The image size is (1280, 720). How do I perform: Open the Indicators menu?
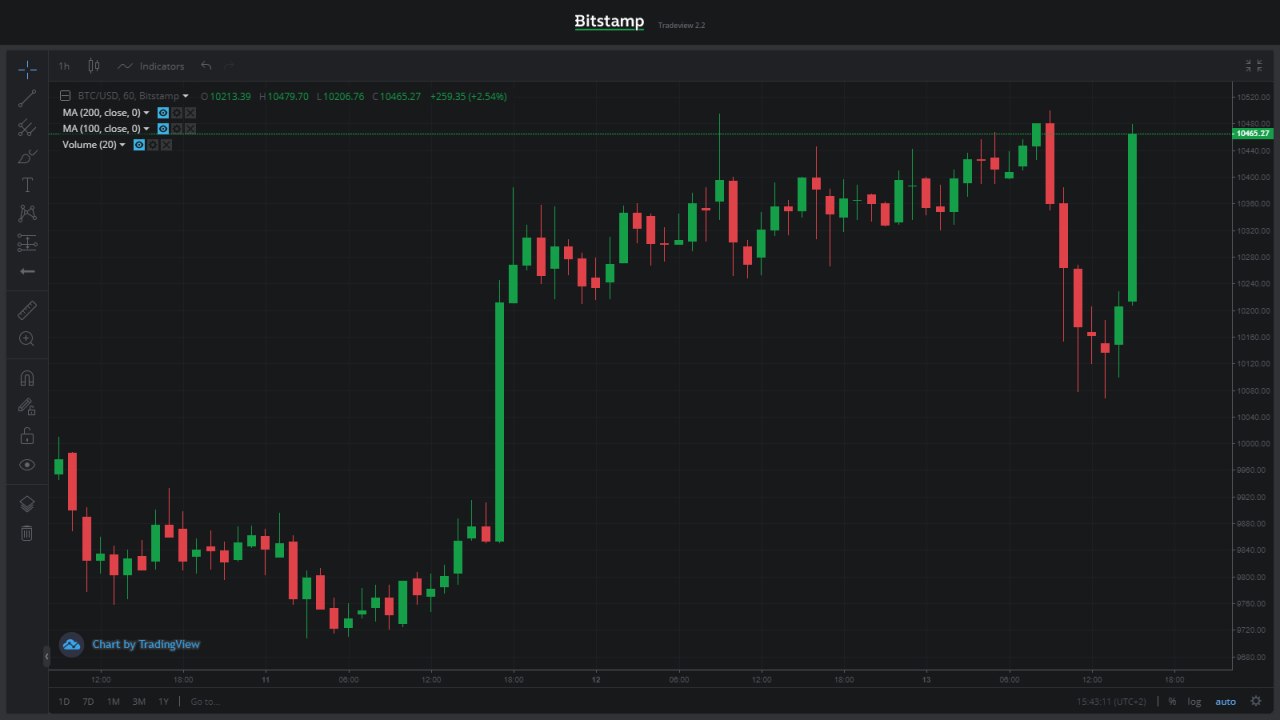coord(151,66)
